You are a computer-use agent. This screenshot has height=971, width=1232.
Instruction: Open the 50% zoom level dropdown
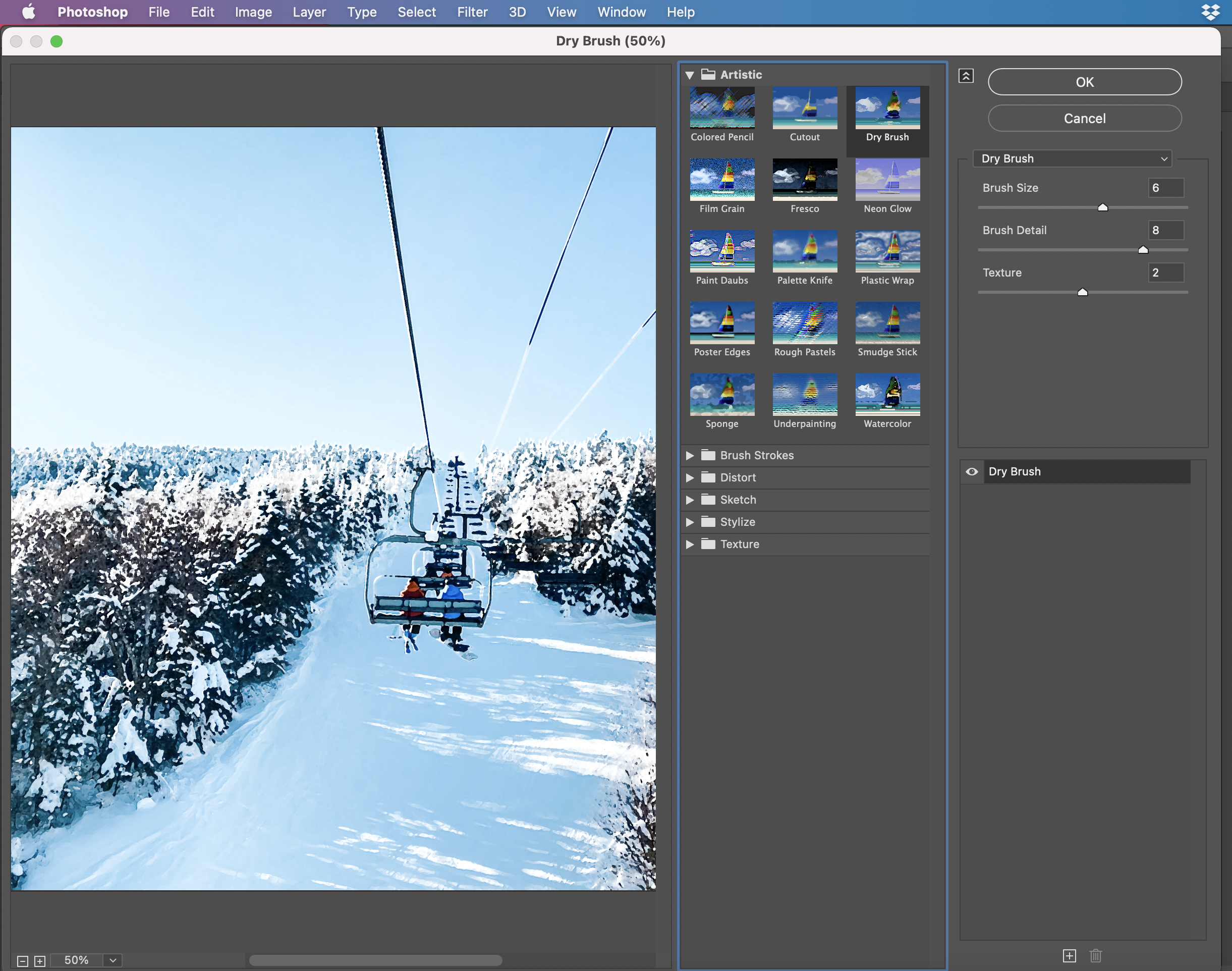pos(113,960)
